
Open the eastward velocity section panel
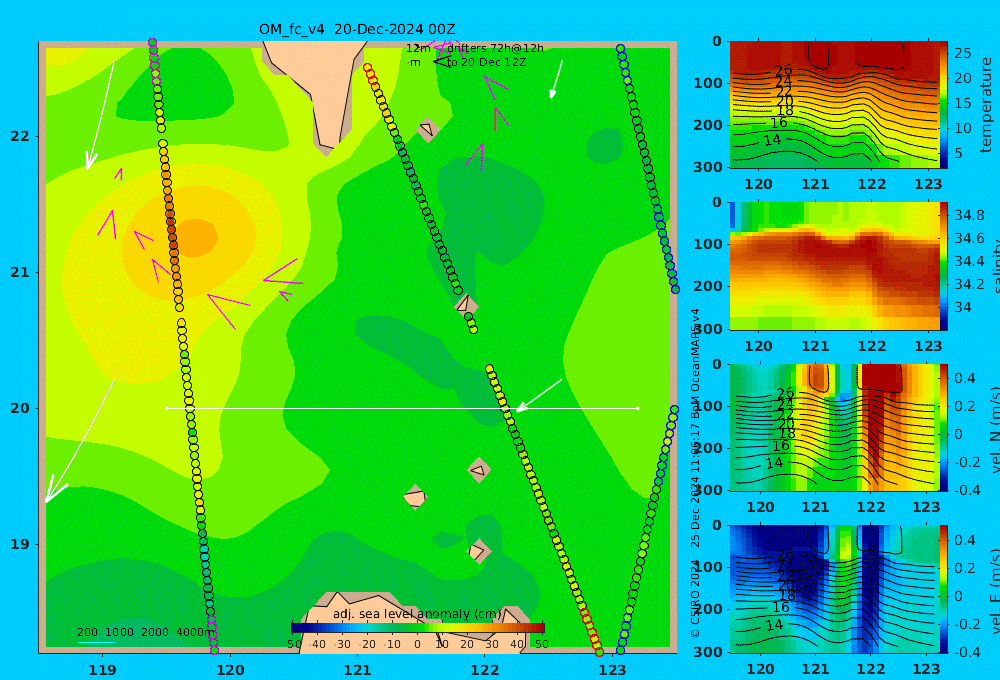pyautogui.click(x=834, y=589)
